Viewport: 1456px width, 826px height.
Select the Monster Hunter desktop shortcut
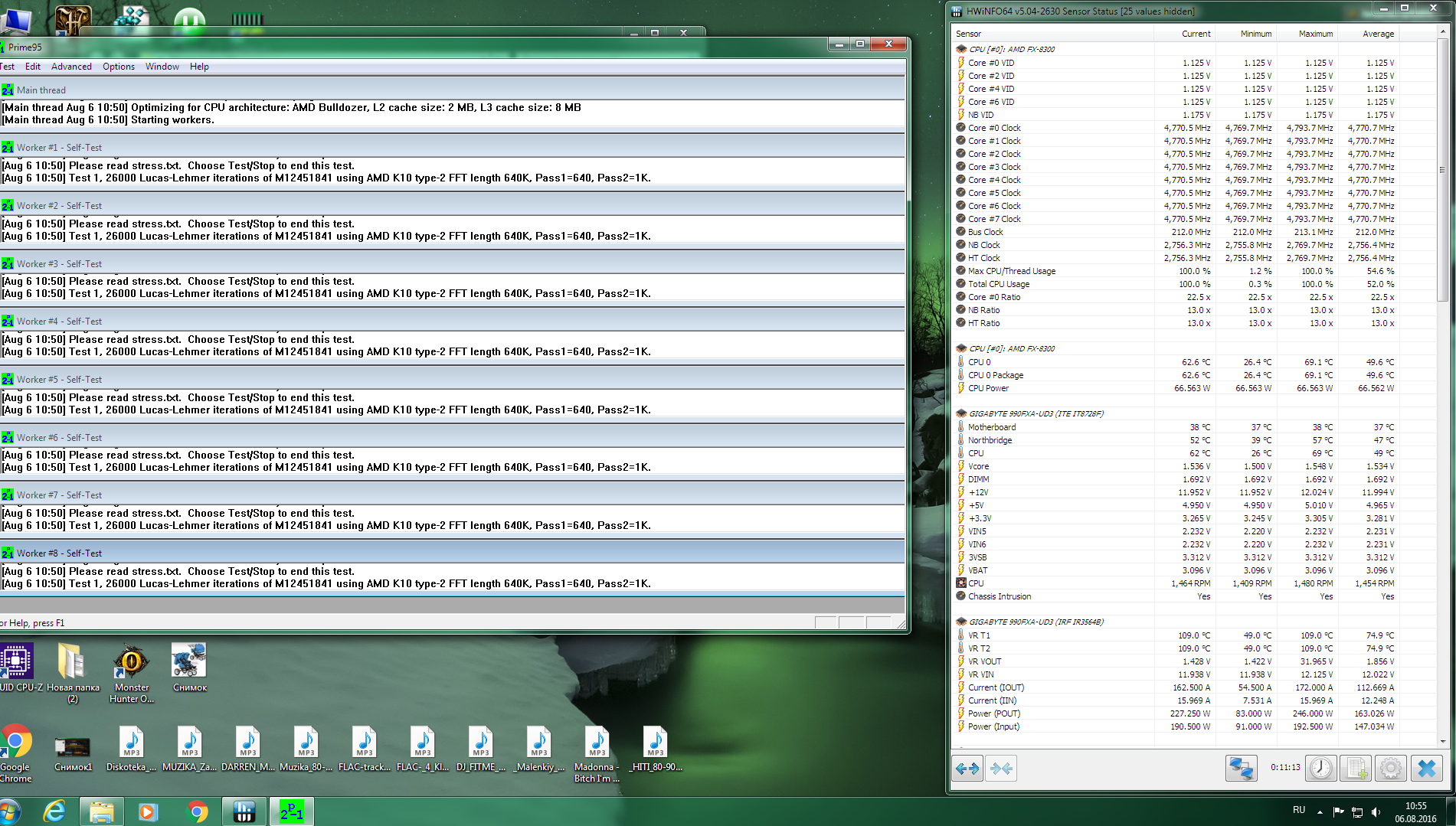131,672
